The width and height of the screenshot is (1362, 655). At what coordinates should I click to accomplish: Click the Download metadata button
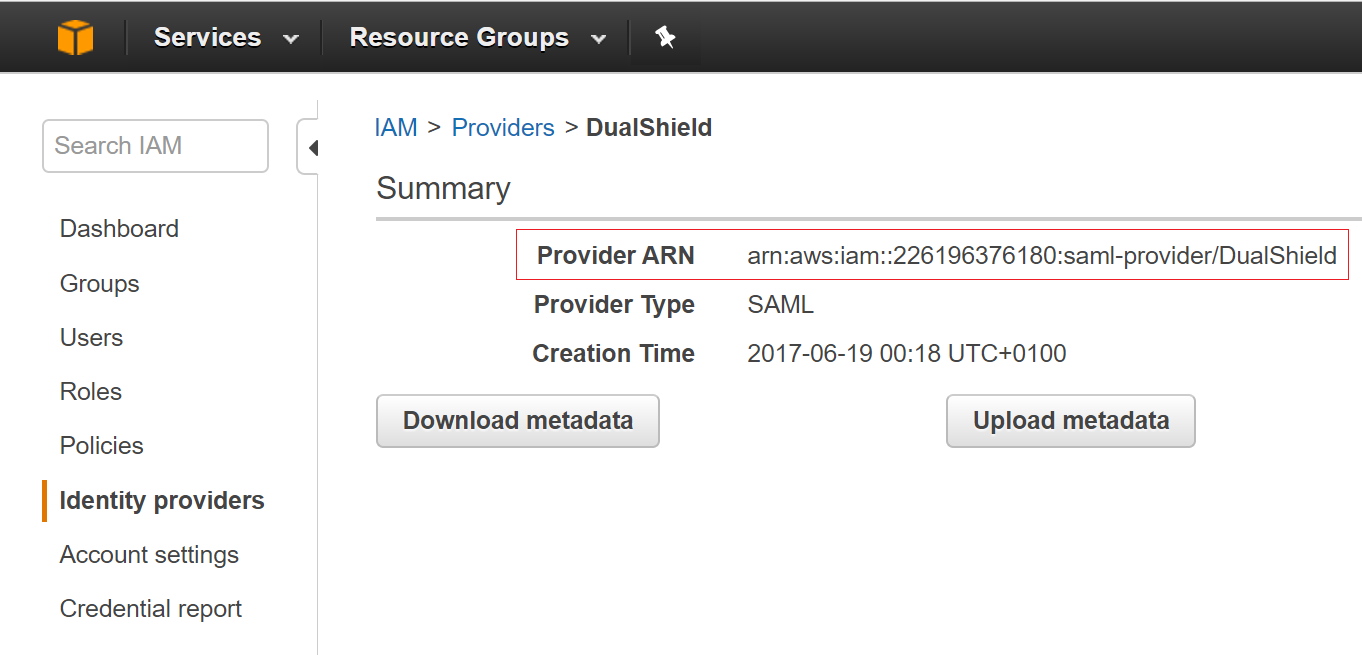point(517,421)
